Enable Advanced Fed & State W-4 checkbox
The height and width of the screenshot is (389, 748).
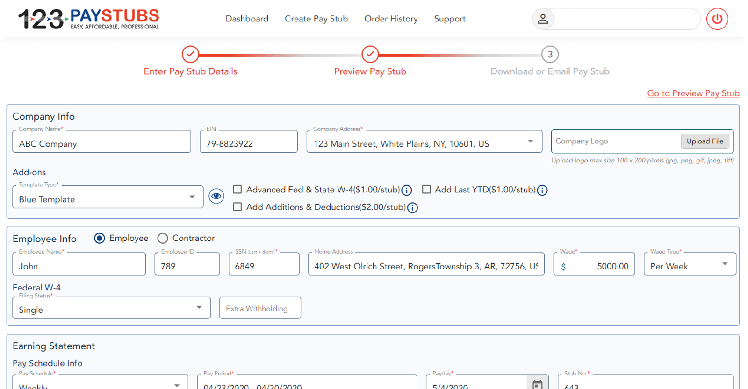click(x=237, y=189)
